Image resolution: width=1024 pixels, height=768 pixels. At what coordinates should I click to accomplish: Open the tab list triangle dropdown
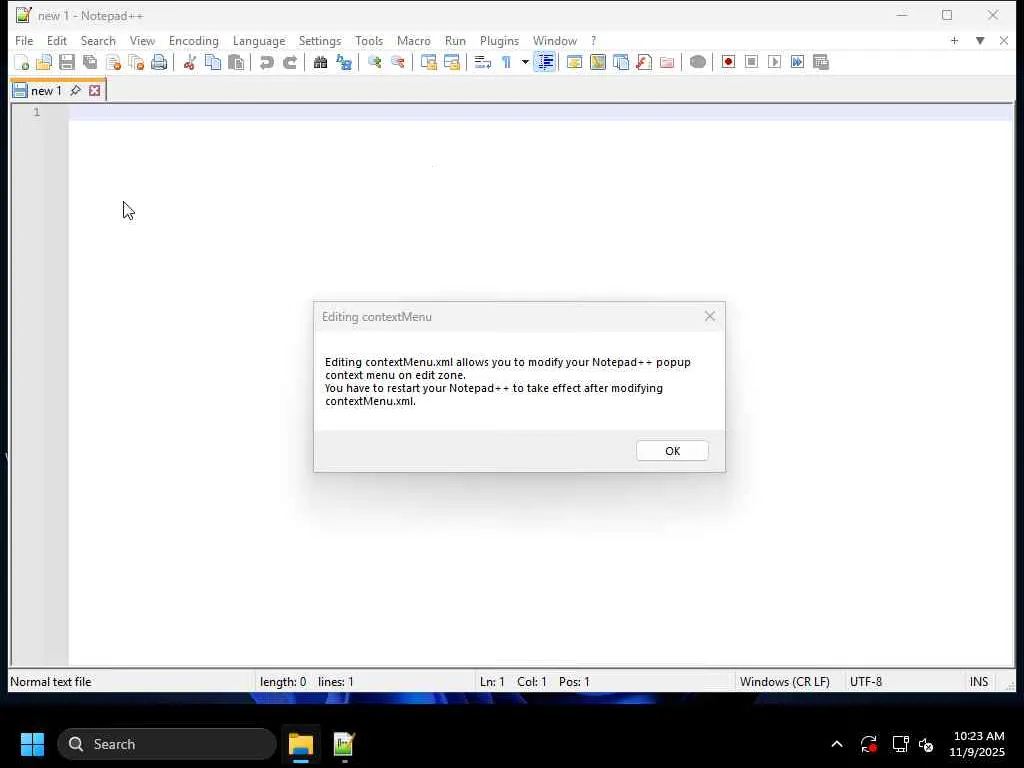[980, 40]
